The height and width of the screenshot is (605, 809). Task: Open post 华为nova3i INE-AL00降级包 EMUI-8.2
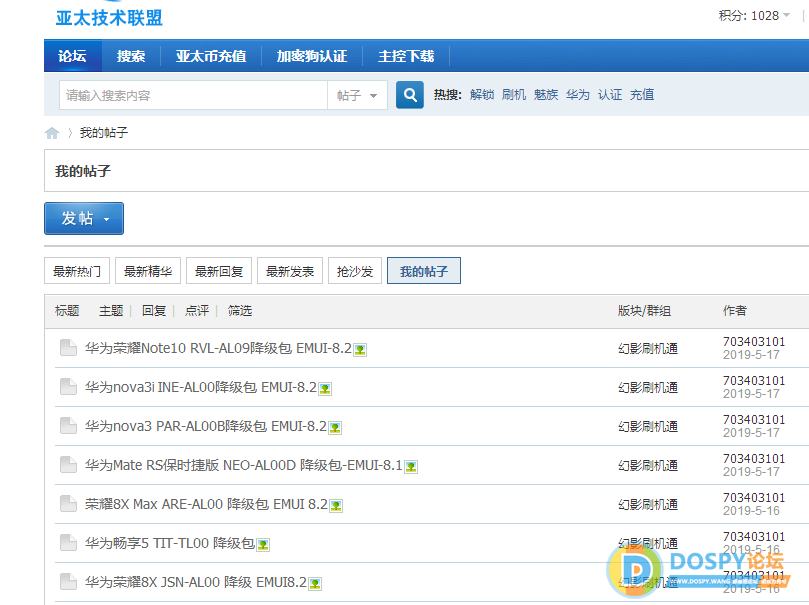[x=201, y=387]
